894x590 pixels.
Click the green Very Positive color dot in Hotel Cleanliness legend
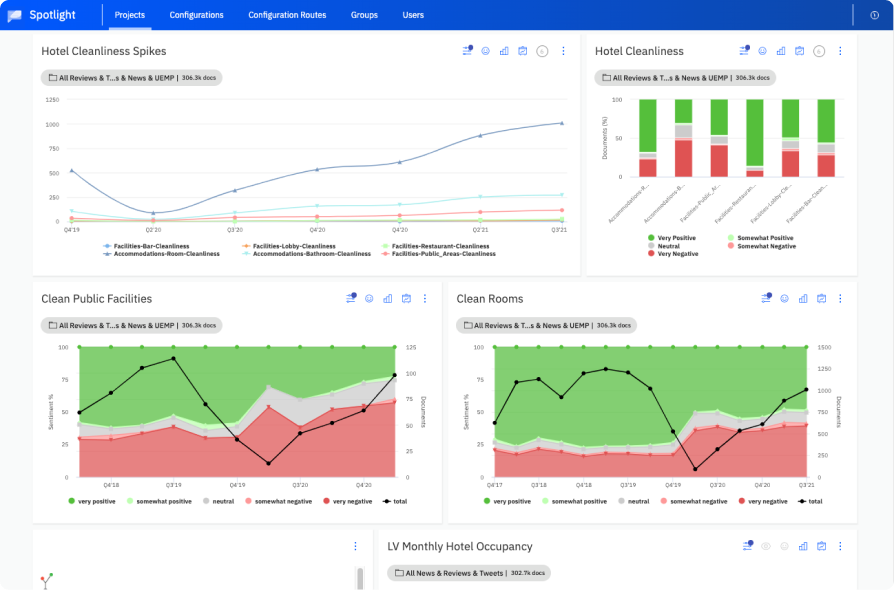652,238
